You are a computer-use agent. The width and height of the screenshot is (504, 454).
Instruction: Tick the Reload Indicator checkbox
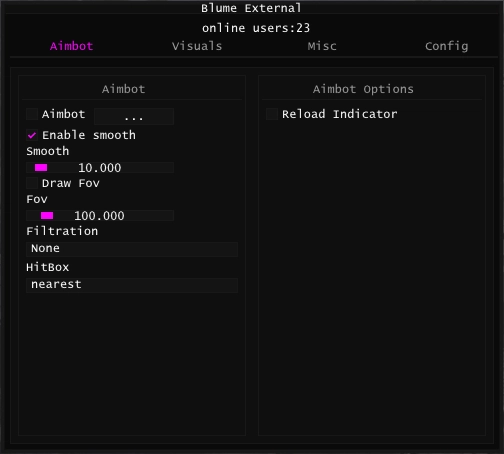coord(272,114)
